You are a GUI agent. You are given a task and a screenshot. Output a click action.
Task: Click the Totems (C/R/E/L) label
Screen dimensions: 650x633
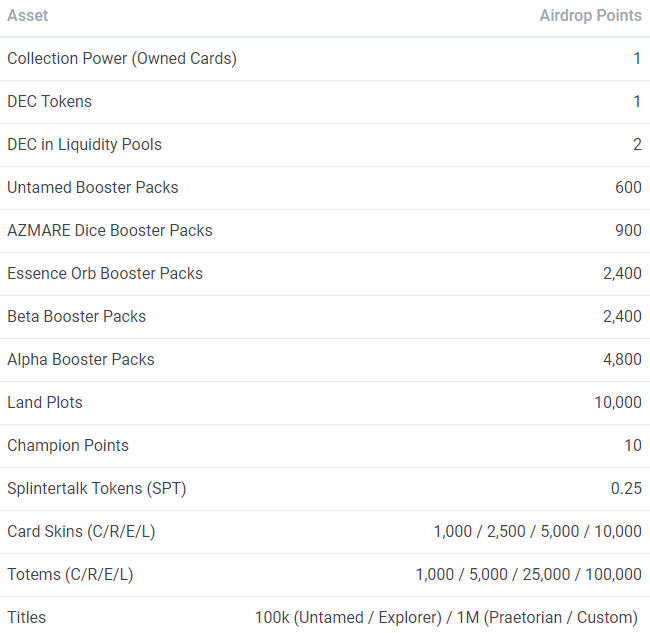70,575
